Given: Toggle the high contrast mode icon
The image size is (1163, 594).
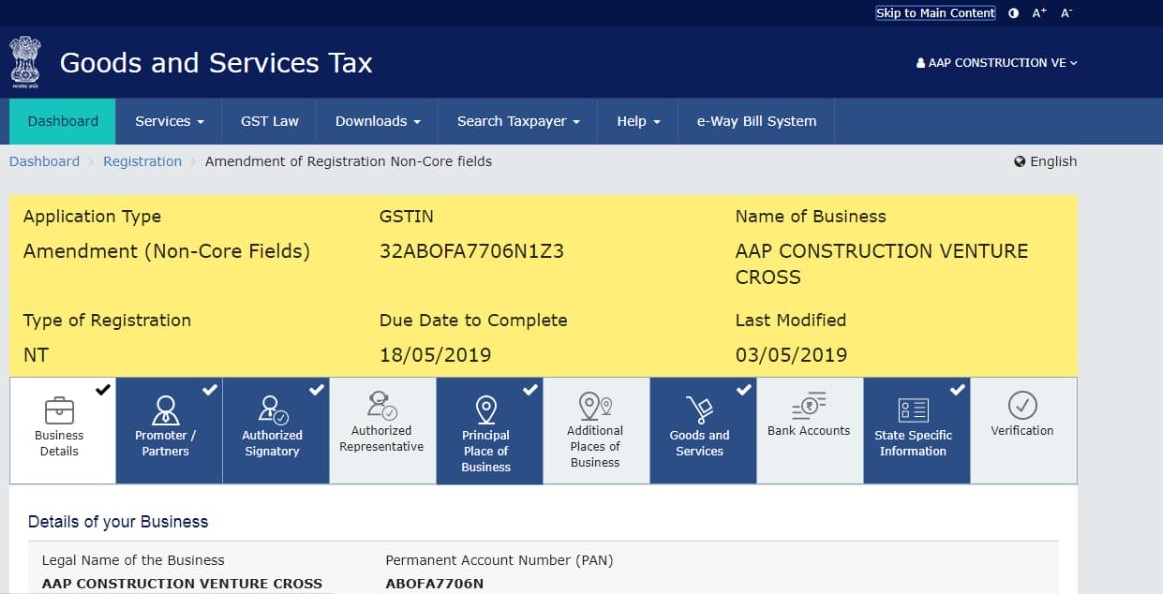Looking at the screenshot, I should [1014, 13].
